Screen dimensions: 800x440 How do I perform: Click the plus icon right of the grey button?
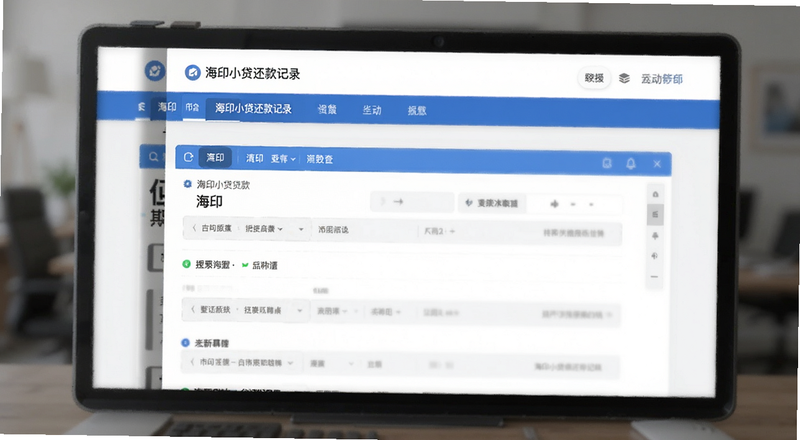(555, 204)
